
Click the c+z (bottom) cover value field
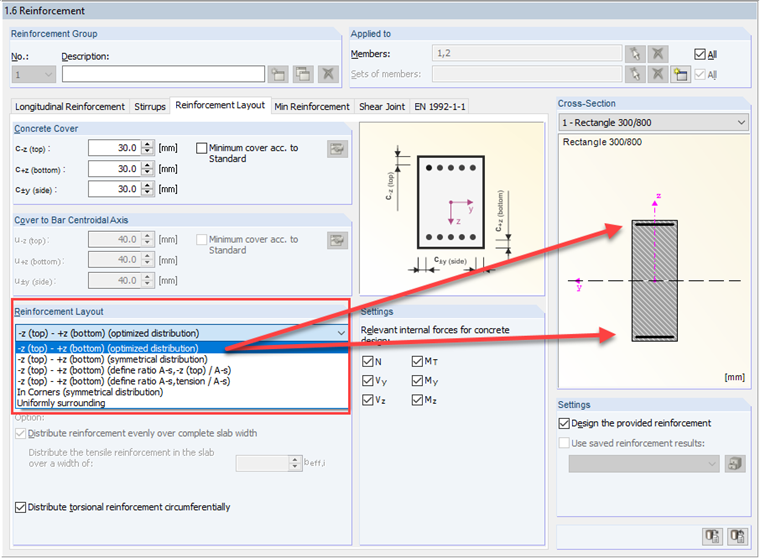(114, 169)
